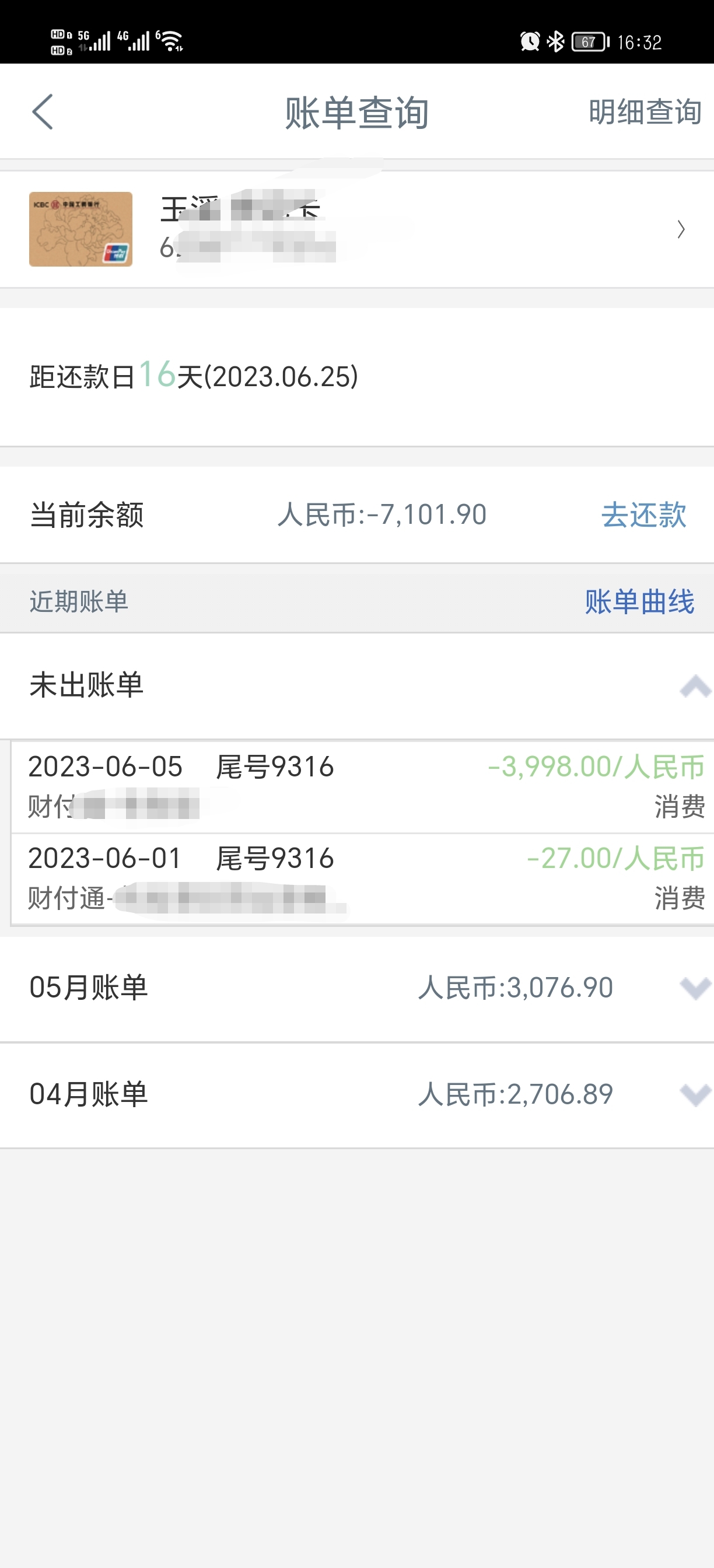Tap the back arrow icon

point(43,112)
